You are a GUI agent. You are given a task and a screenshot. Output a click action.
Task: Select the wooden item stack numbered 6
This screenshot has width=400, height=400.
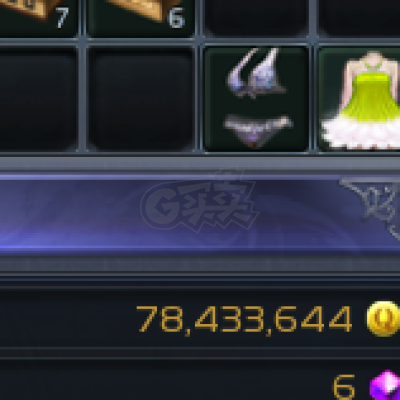tap(141, 17)
